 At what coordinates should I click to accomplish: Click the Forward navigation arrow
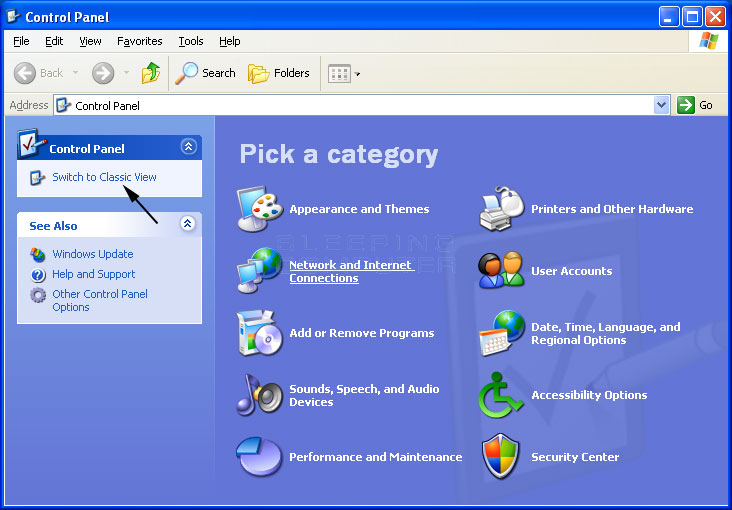click(103, 73)
